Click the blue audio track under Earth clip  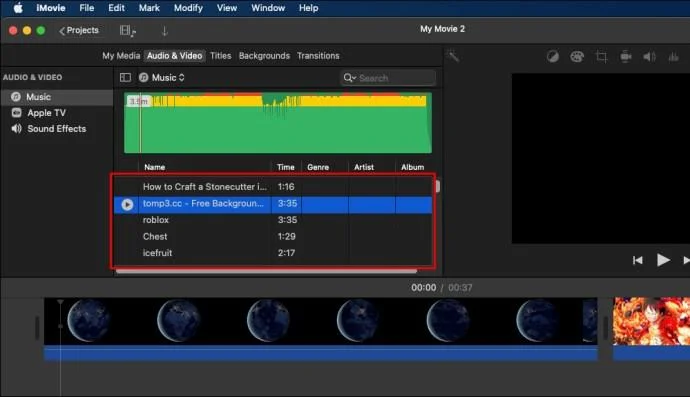(x=320, y=353)
